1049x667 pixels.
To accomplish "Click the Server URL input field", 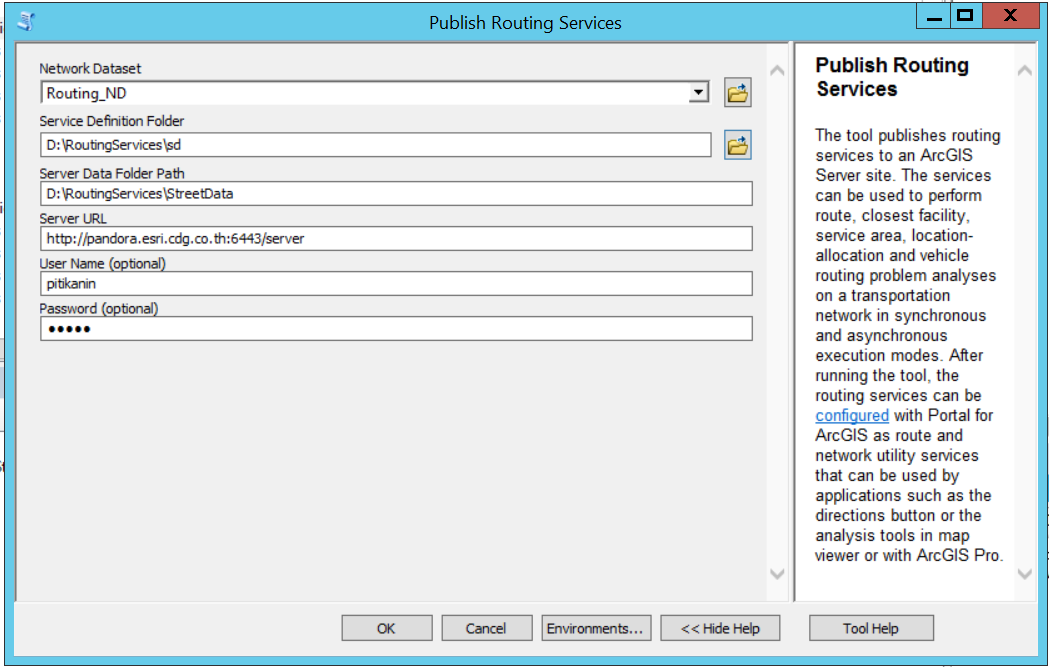I will click(x=396, y=238).
